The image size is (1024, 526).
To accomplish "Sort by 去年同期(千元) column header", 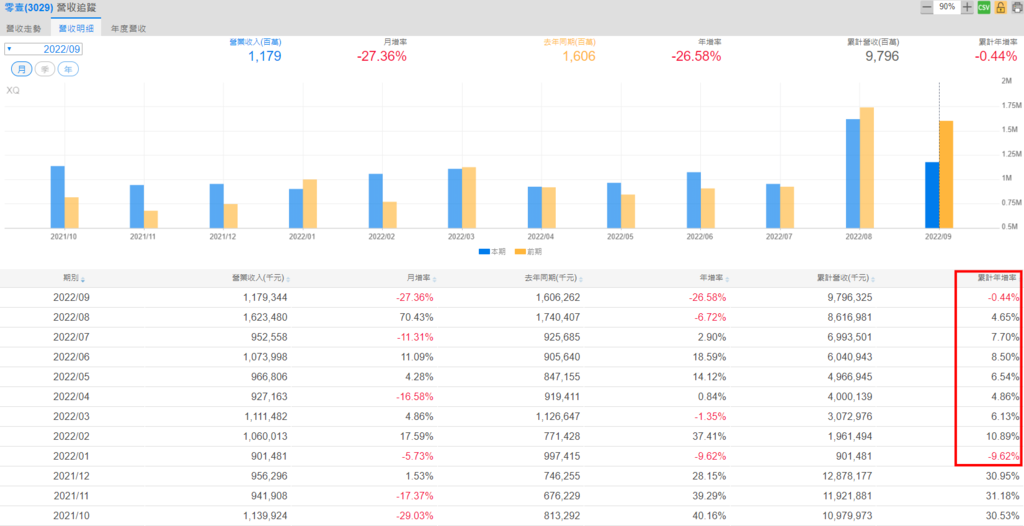I will tap(553, 278).
